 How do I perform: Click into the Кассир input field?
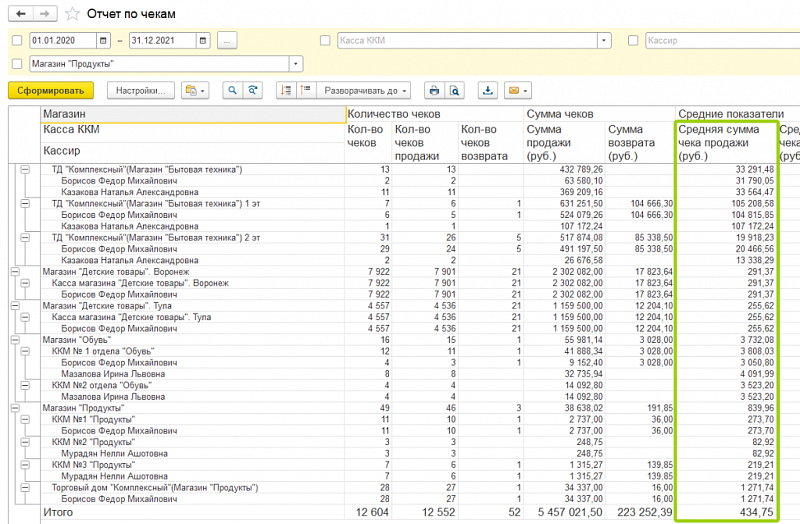tap(720, 41)
